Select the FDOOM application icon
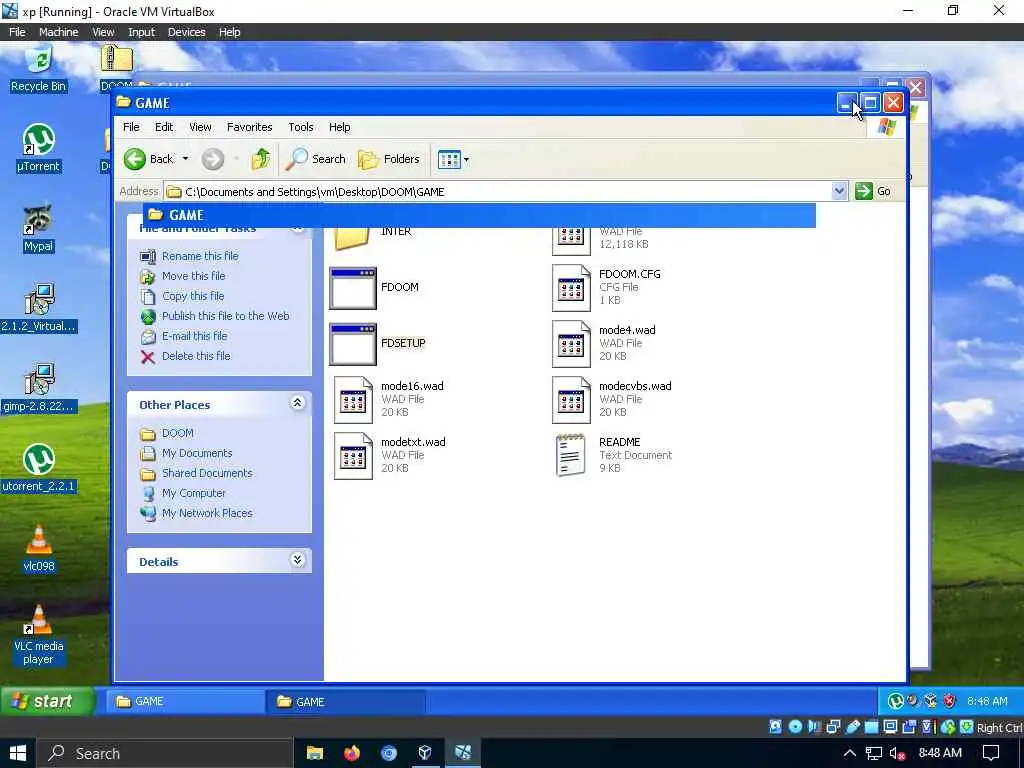 353,288
